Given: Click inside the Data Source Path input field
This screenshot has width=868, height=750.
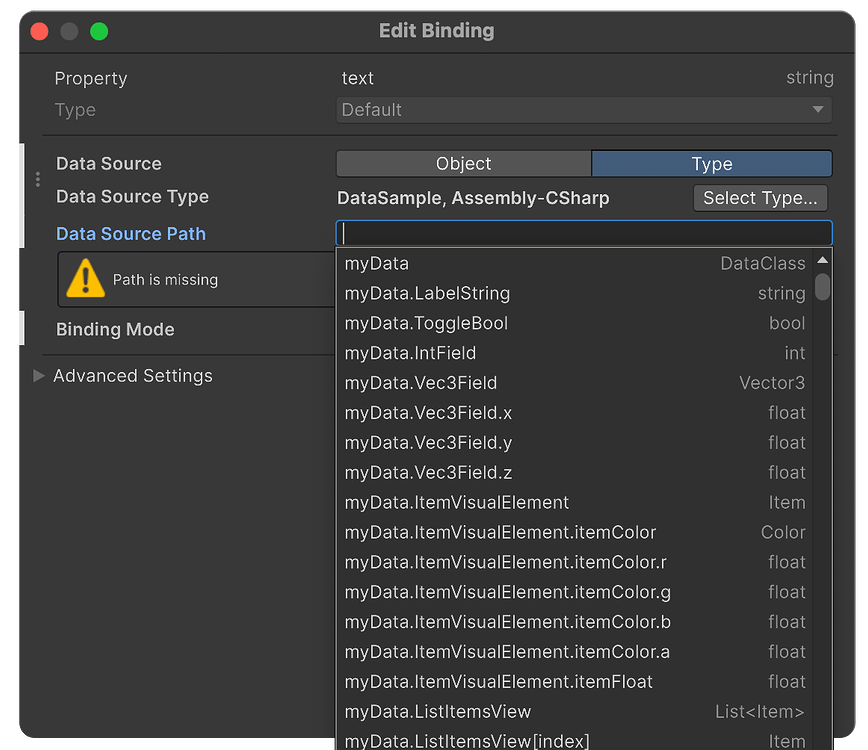Looking at the screenshot, I should 584,234.
